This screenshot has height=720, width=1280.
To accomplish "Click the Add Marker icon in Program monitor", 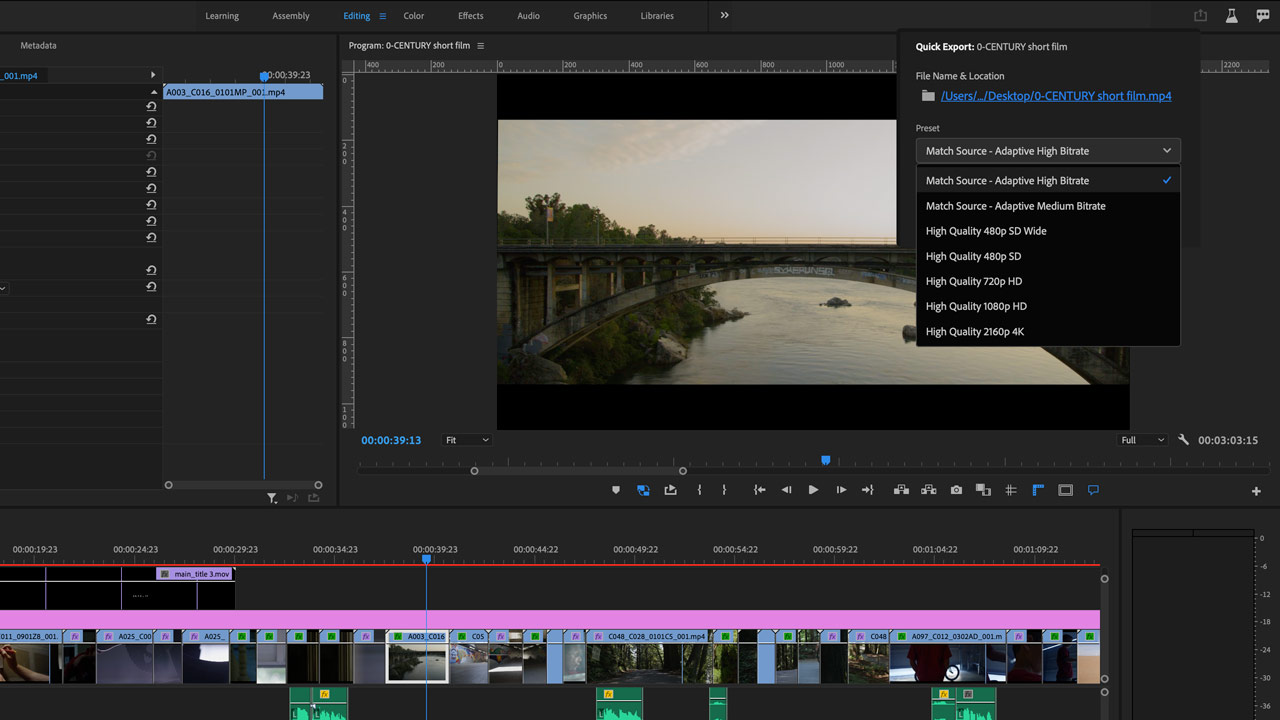I will 616,490.
